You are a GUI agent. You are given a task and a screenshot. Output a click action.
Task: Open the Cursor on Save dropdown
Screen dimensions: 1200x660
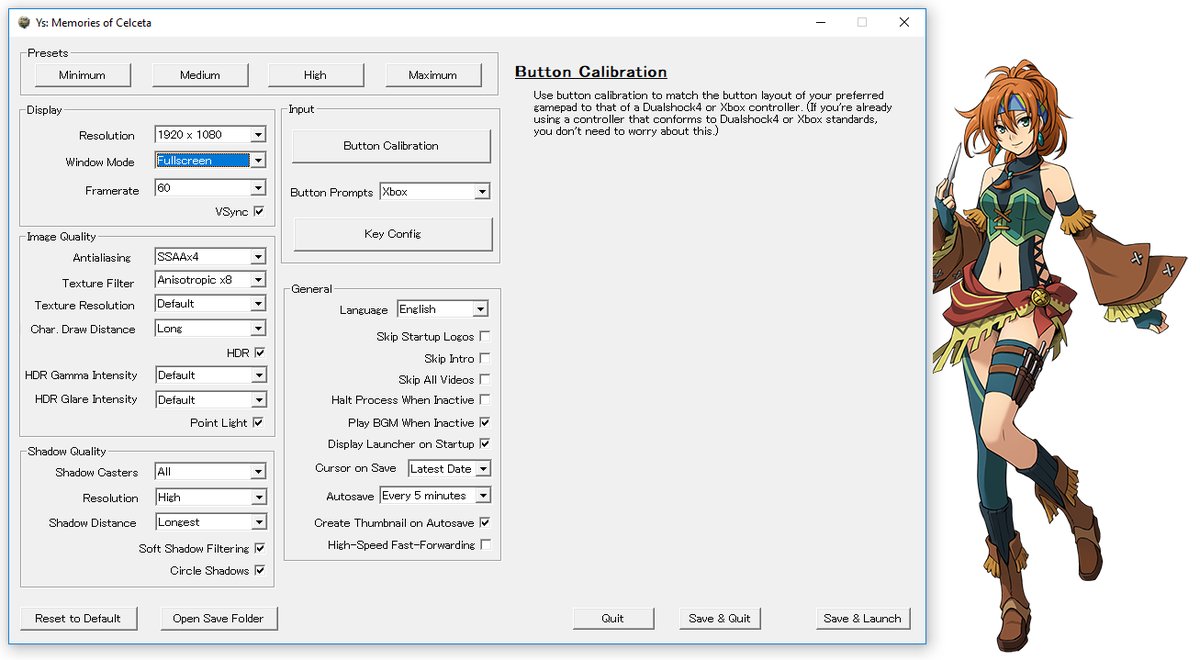coord(449,469)
